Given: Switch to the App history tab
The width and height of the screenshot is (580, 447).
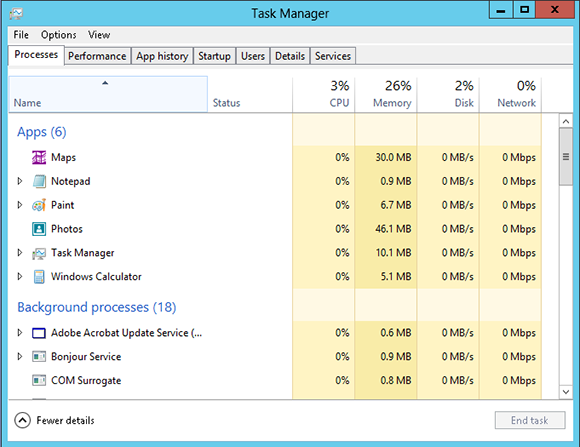Looking at the screenshot, I should click(x=162, y=56).
